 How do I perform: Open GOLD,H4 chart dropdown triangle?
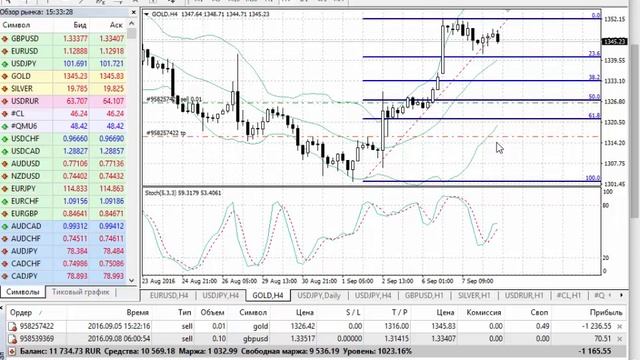146,14
